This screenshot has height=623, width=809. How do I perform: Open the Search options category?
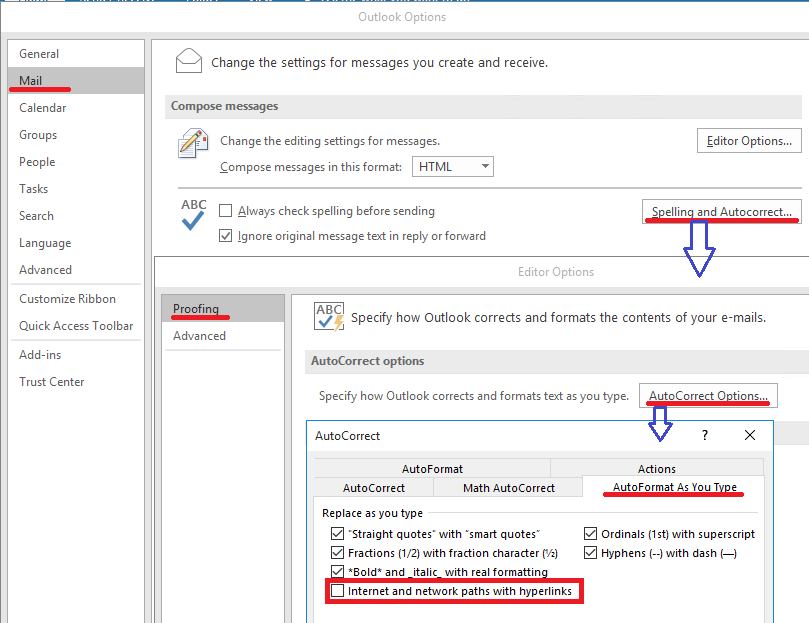[x=76, y=216]
